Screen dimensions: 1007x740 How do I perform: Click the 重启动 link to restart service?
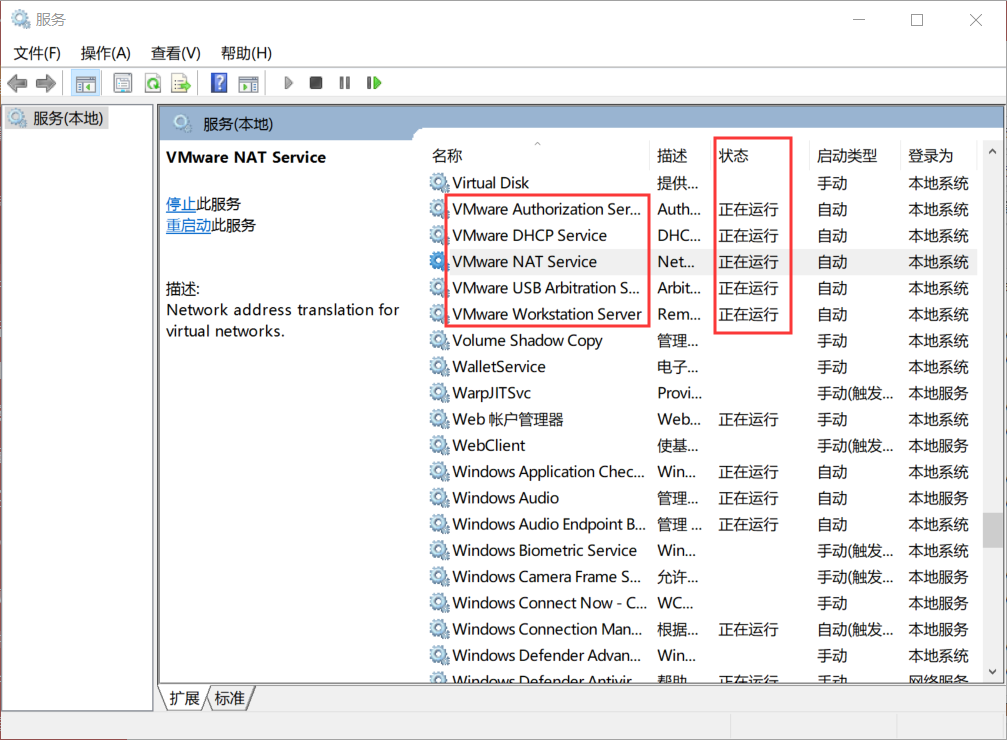[188, 225]
